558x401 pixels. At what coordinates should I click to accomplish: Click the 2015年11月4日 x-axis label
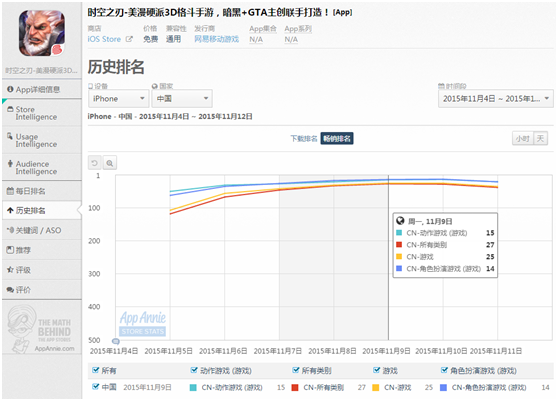click(x=114, y=351)
